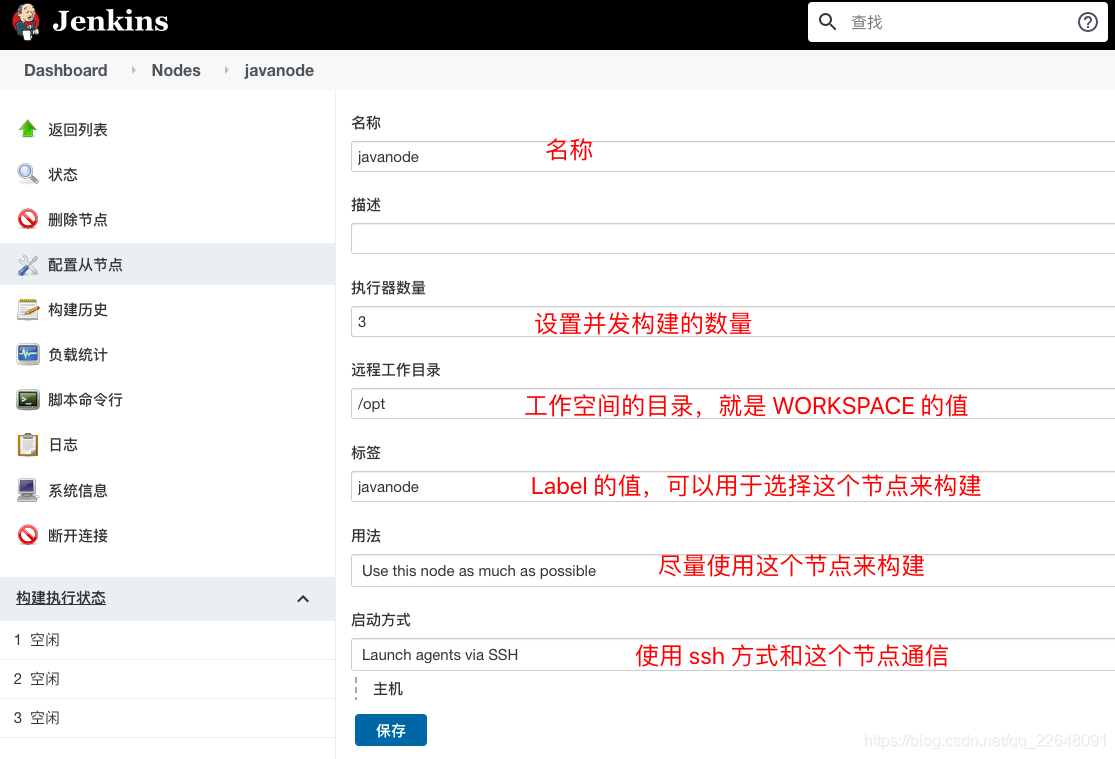Screen dimensions: 1115x759
Task: Click the 主机 host label
Action: coord(388,689)
